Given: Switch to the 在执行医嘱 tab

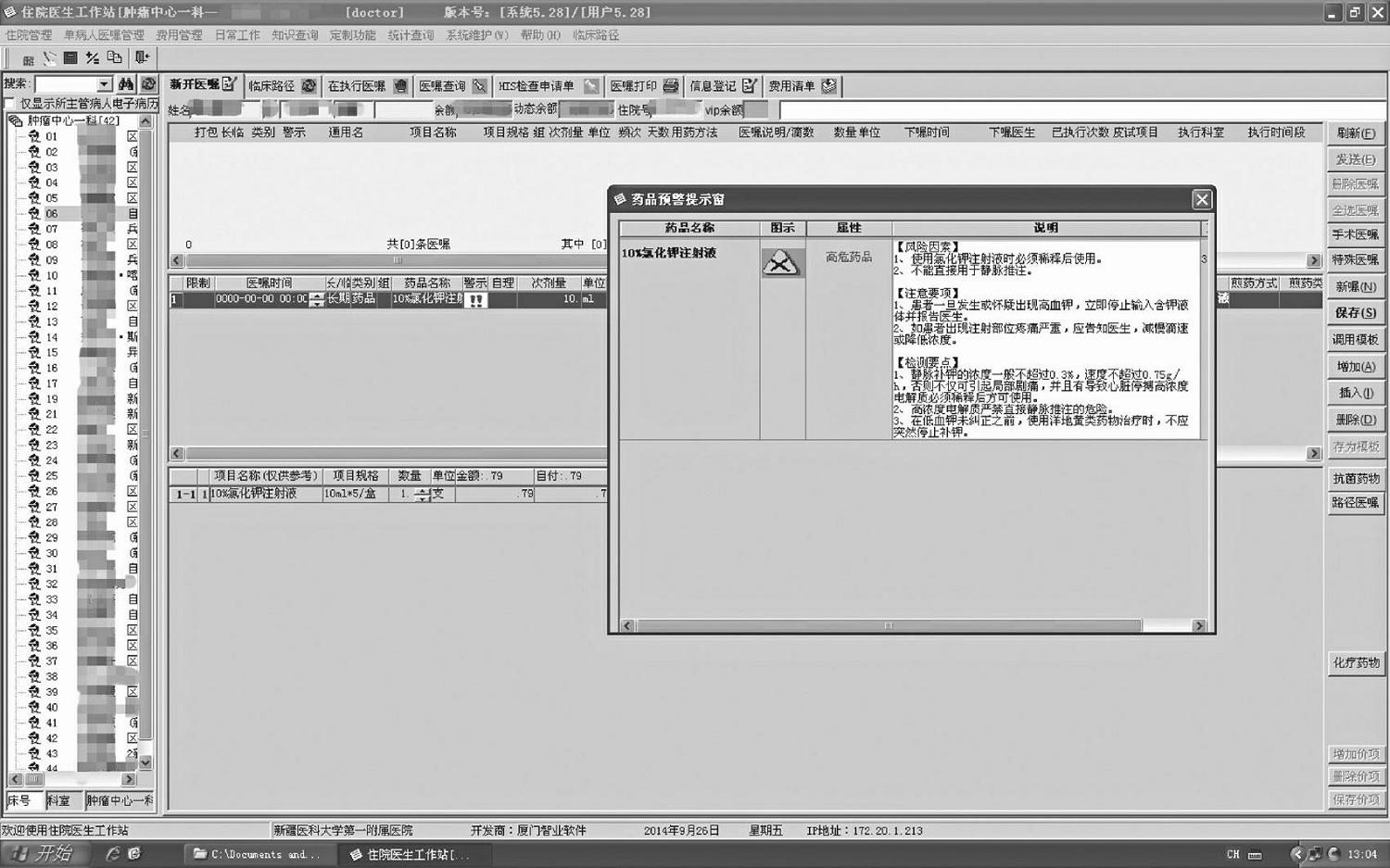Looking at the screenshot, I should click(x=367, y=86).
